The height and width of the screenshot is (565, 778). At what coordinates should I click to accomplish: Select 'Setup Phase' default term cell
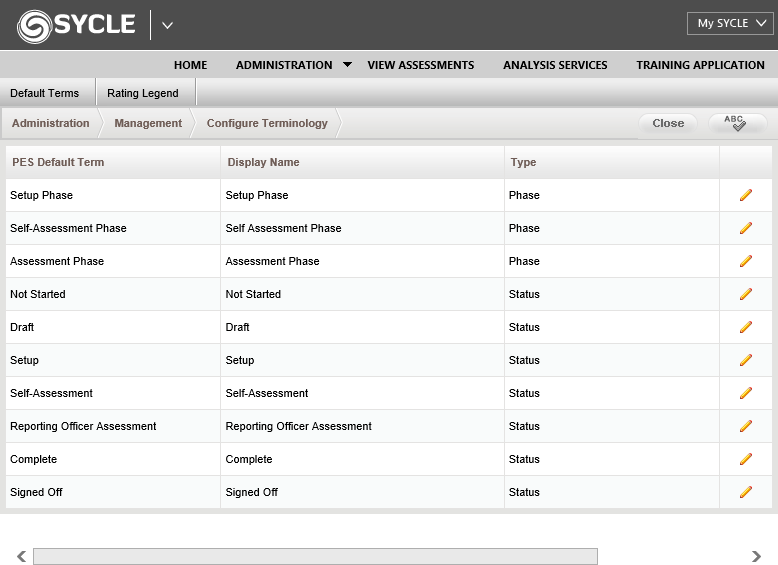tap(113, 195)
